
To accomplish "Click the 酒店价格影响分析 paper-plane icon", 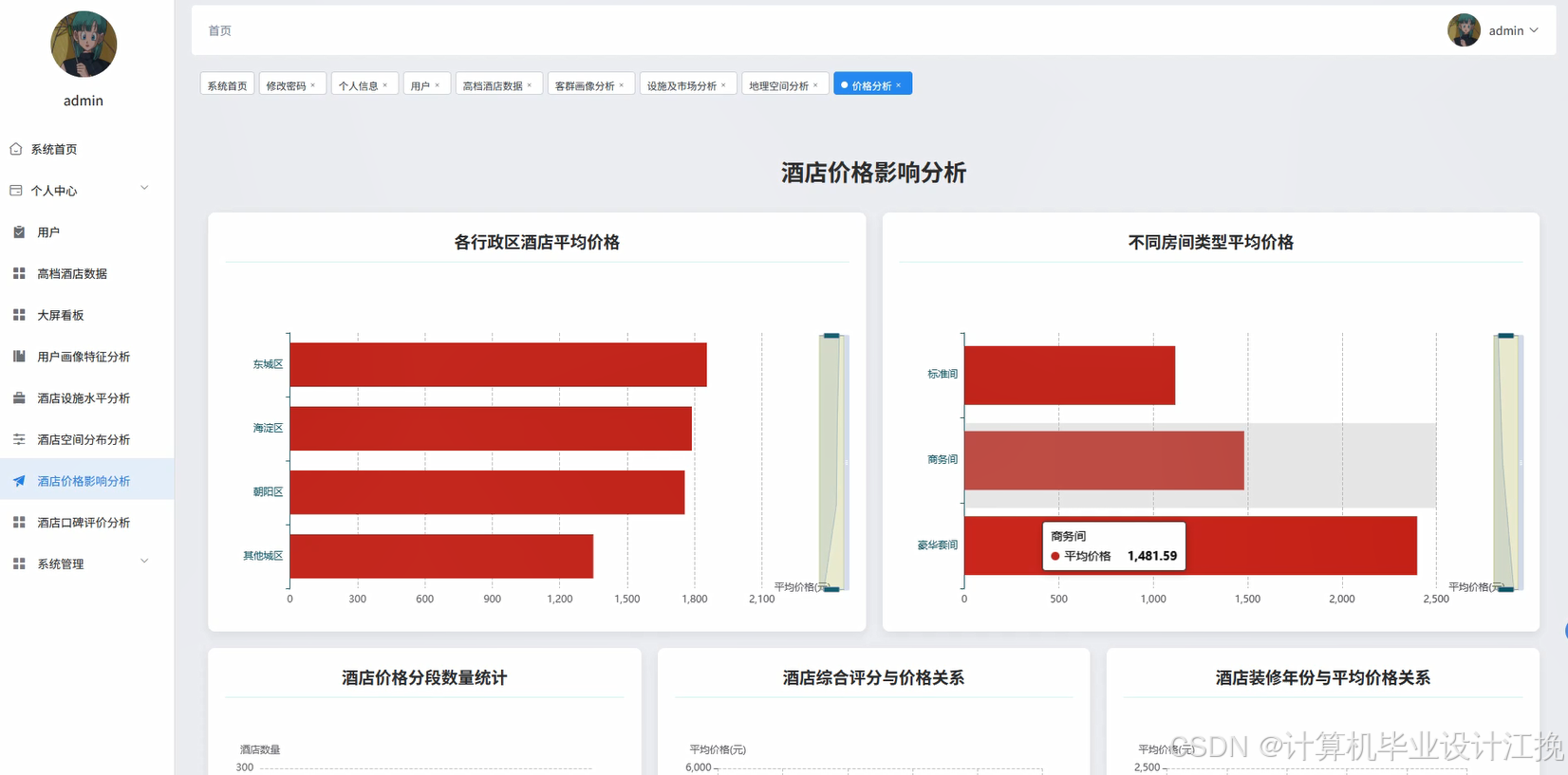I will click(x=19, y=481).
